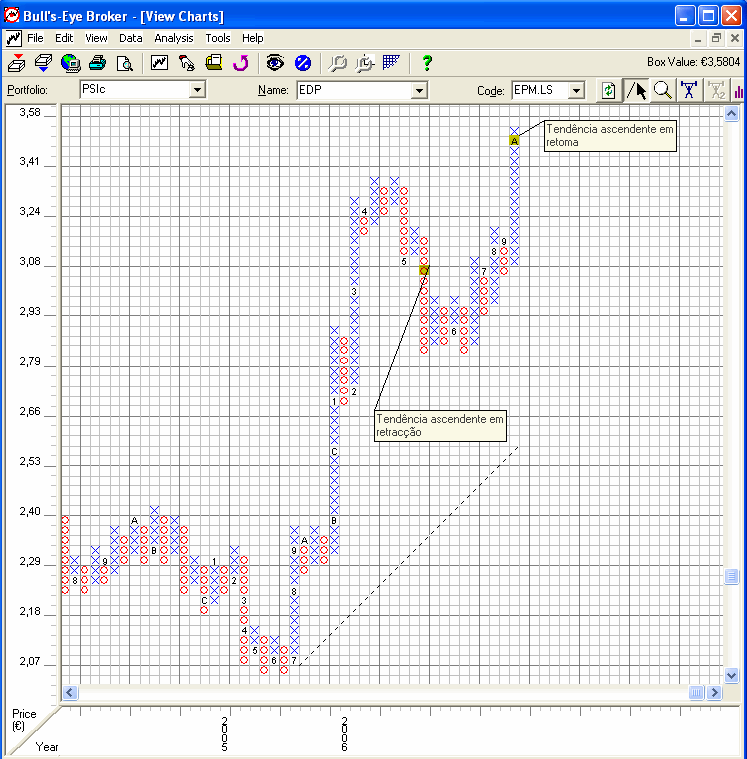Viewport: 747px width, 759px height.
Task: Click the horizontal scrollbar right arrow
Action: point(715,693)
